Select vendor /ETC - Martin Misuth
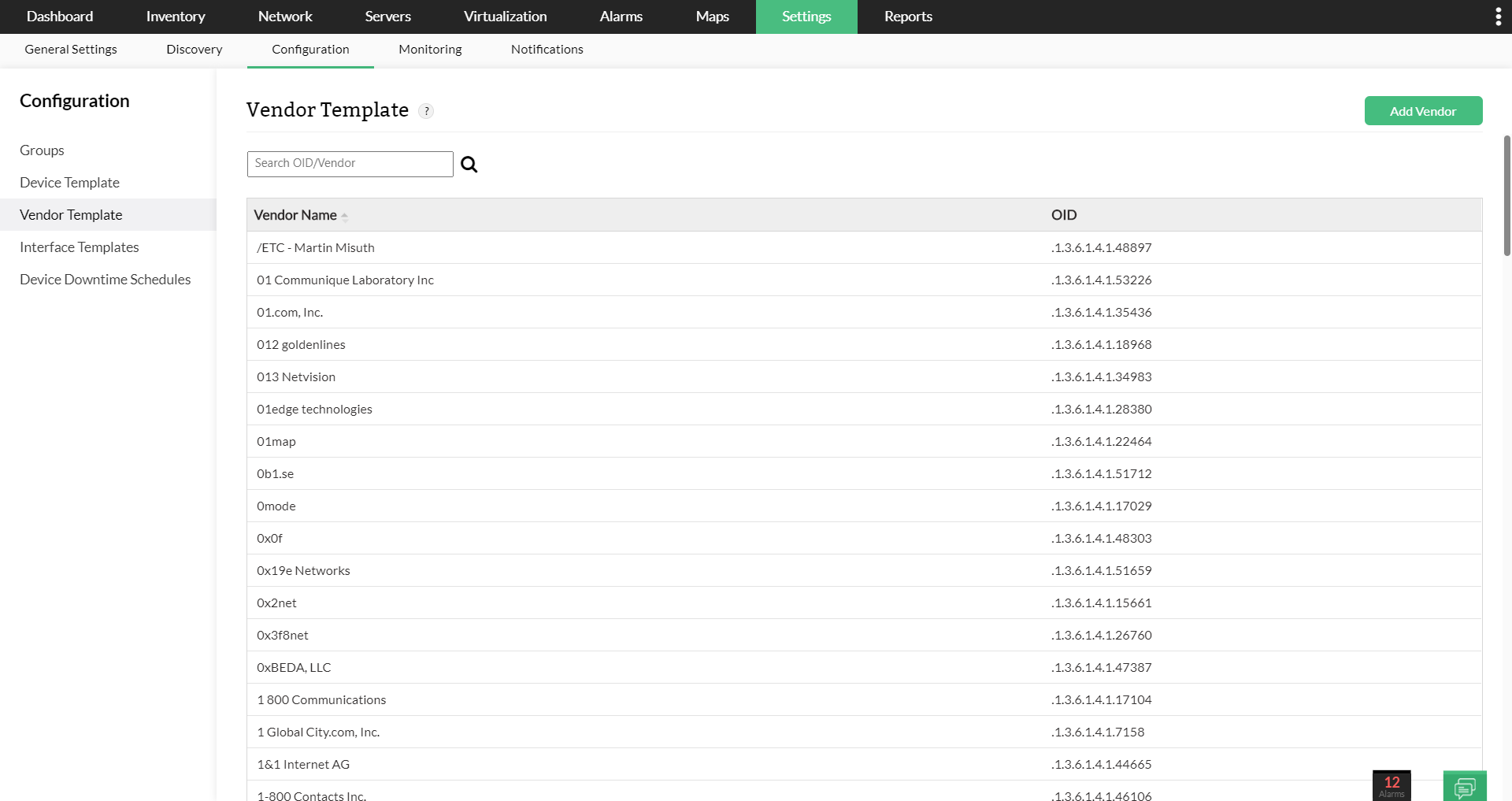 [316, 248]
